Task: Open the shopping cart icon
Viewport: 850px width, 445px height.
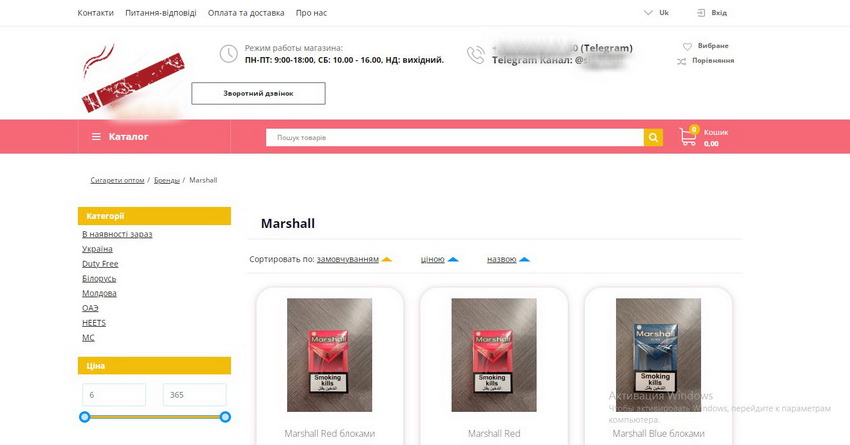Action: click(x=688, y=136)
